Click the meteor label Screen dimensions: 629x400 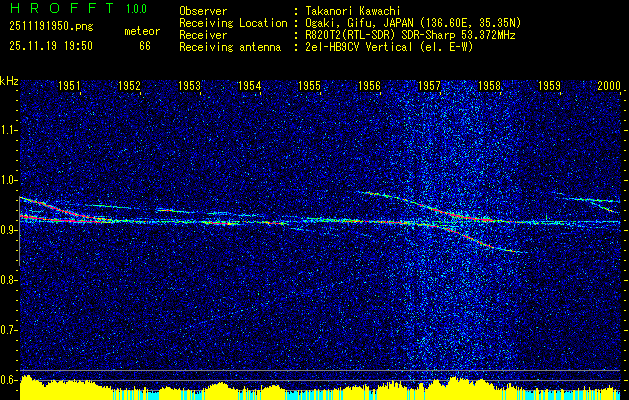click(142, 31)
